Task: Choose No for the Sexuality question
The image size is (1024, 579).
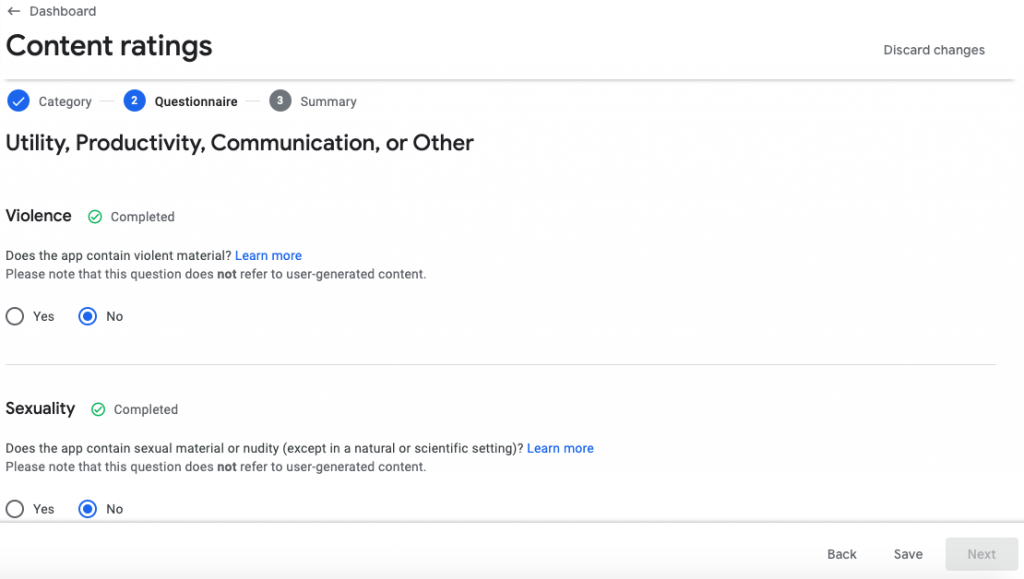Action: coord(88,509)
